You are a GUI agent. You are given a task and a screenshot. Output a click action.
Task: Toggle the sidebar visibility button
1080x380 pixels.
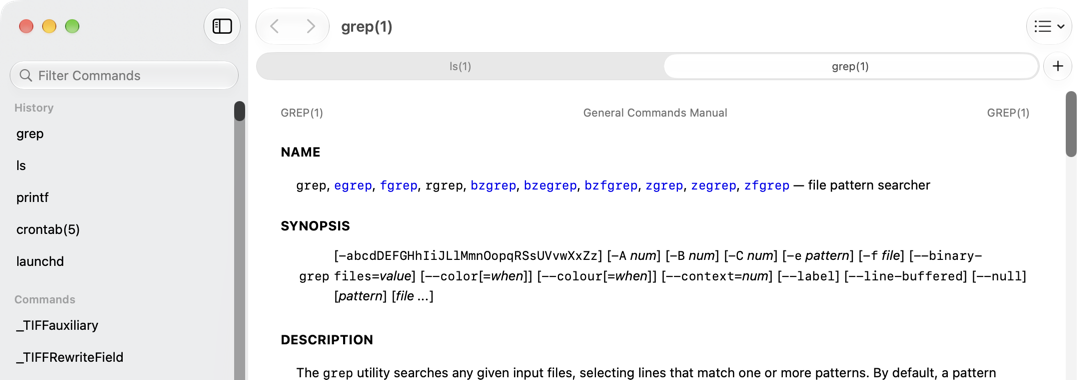click(x=222, y=26)
